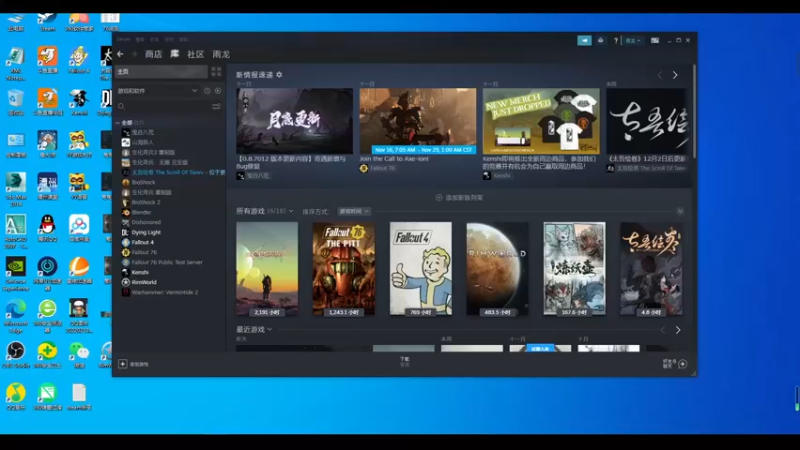
Task: Open friends and chat plus icon
Action: tap(683, 364)
